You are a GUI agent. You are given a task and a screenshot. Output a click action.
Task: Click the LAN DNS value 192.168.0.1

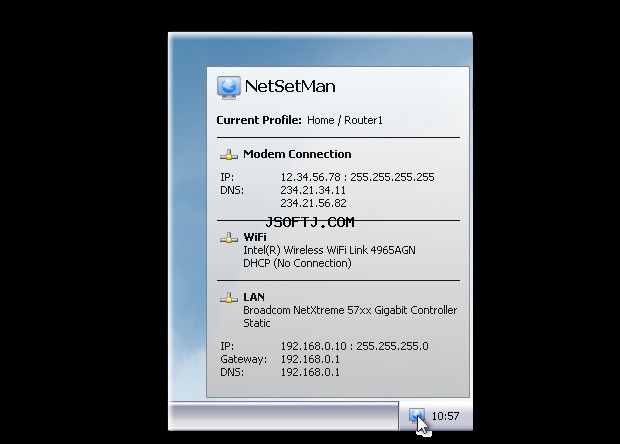(x=310, y=372)
